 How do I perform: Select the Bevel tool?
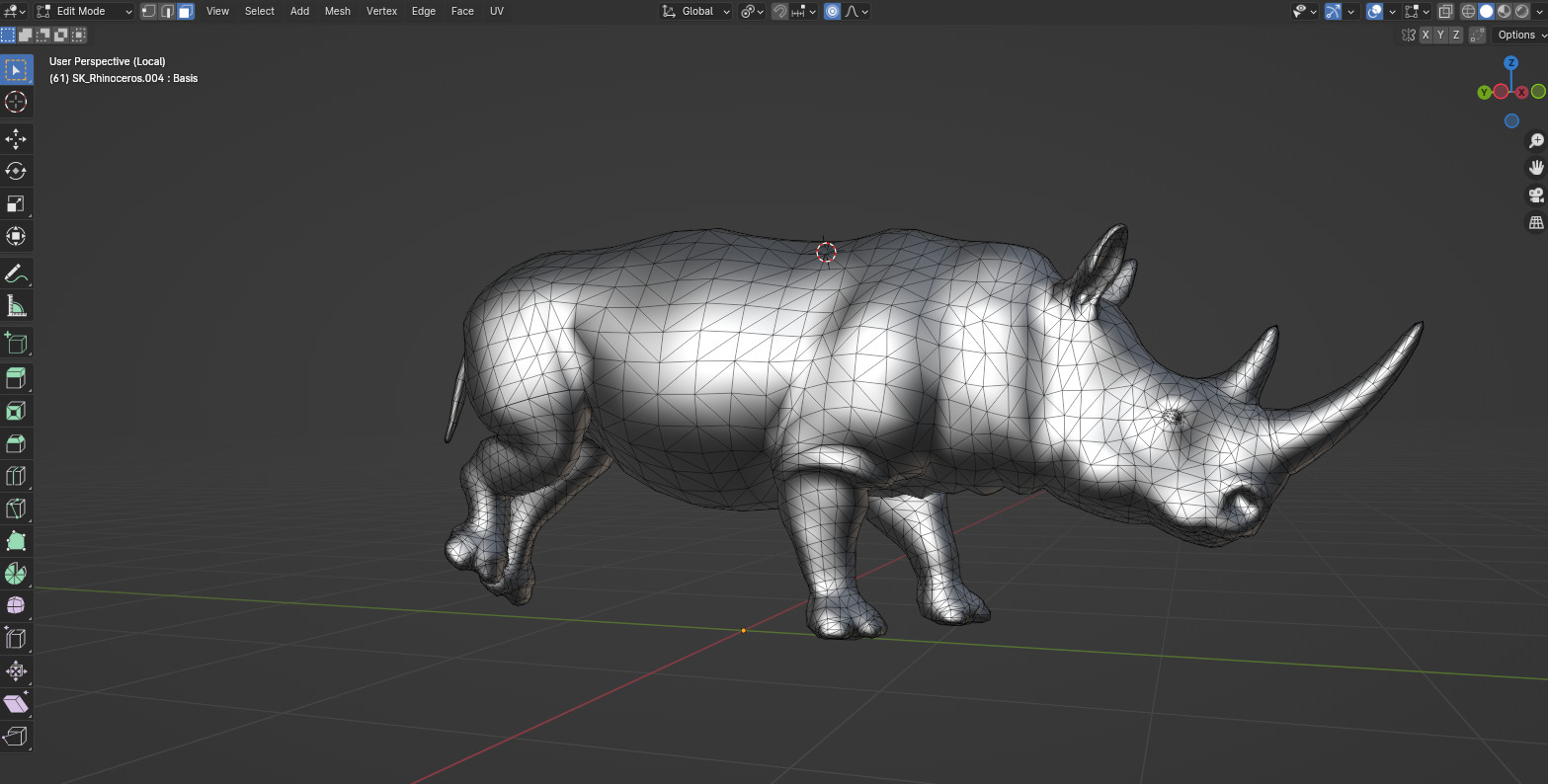point(16,443)
